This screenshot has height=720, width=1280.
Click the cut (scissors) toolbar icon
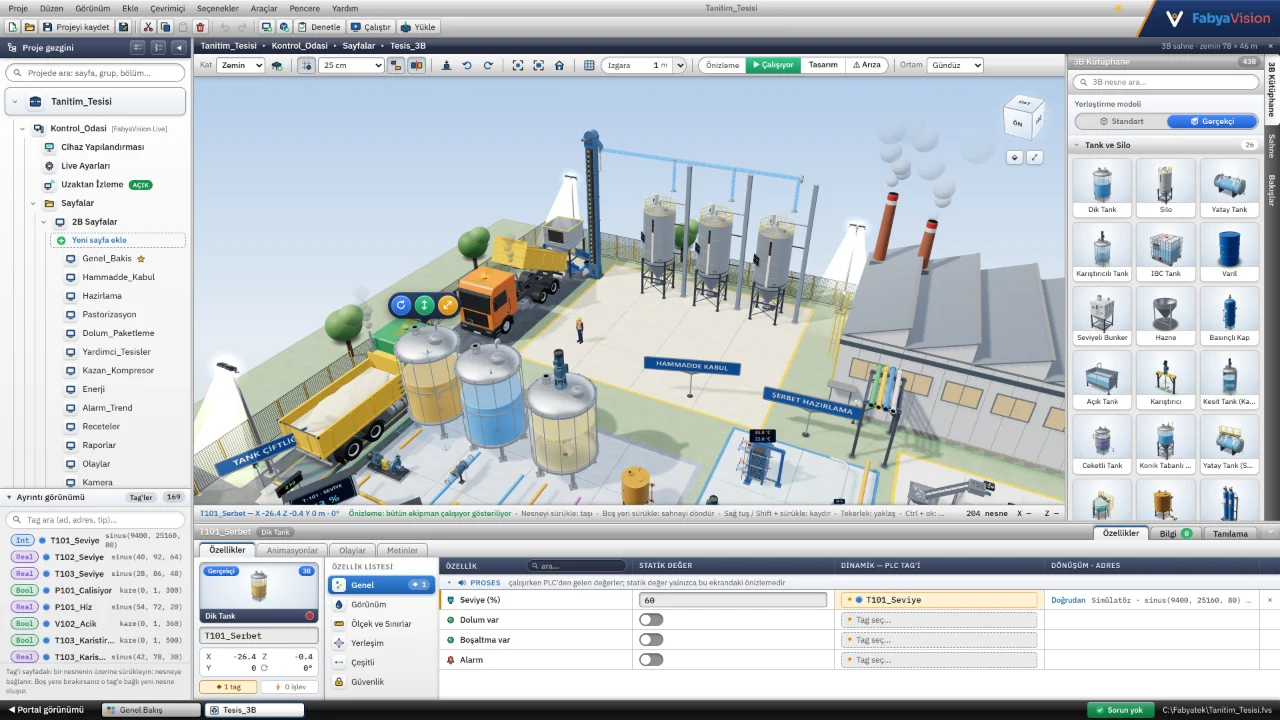point(148,27)
